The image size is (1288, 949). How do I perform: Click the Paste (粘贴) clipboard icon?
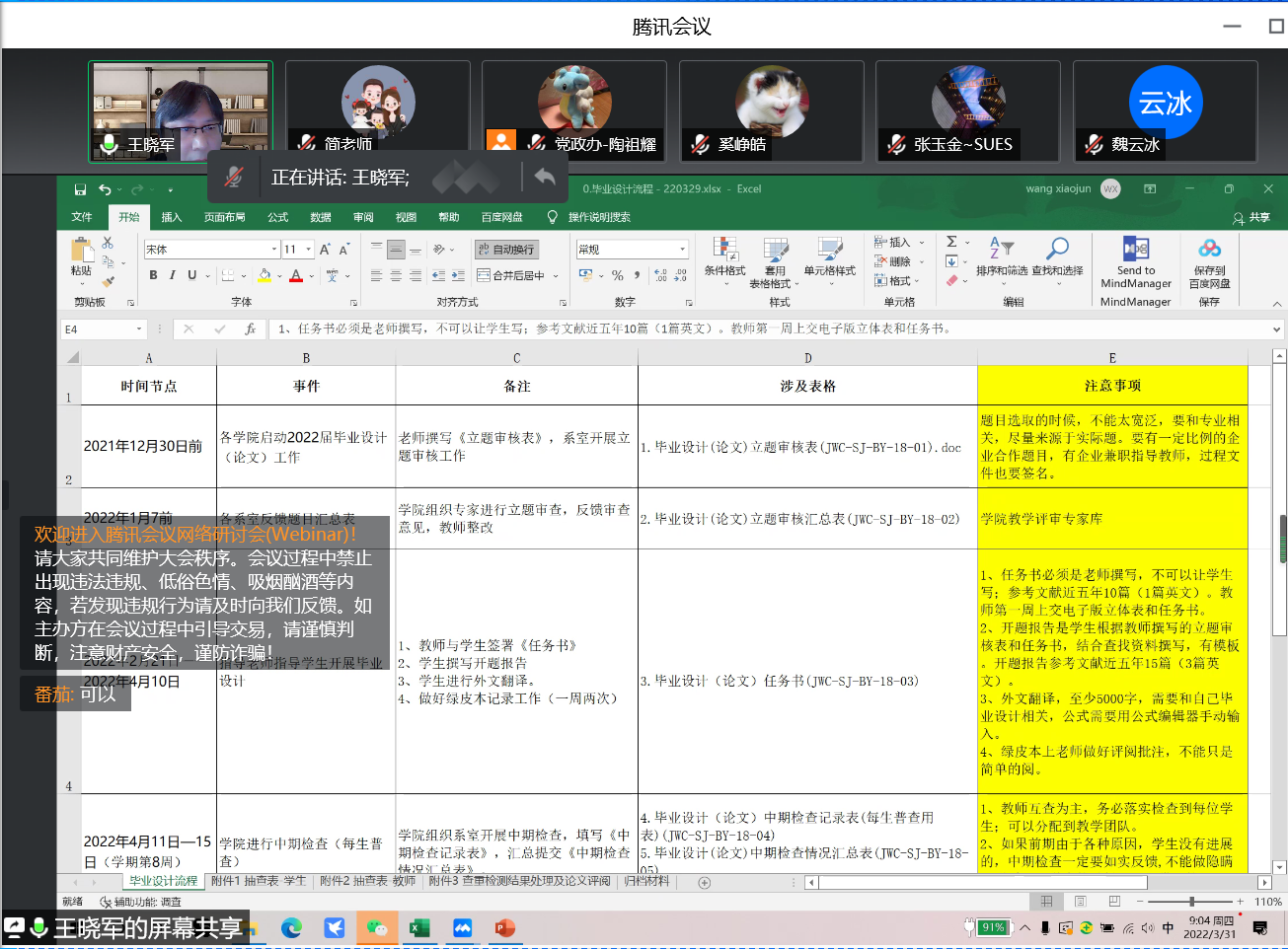[81, 252]
